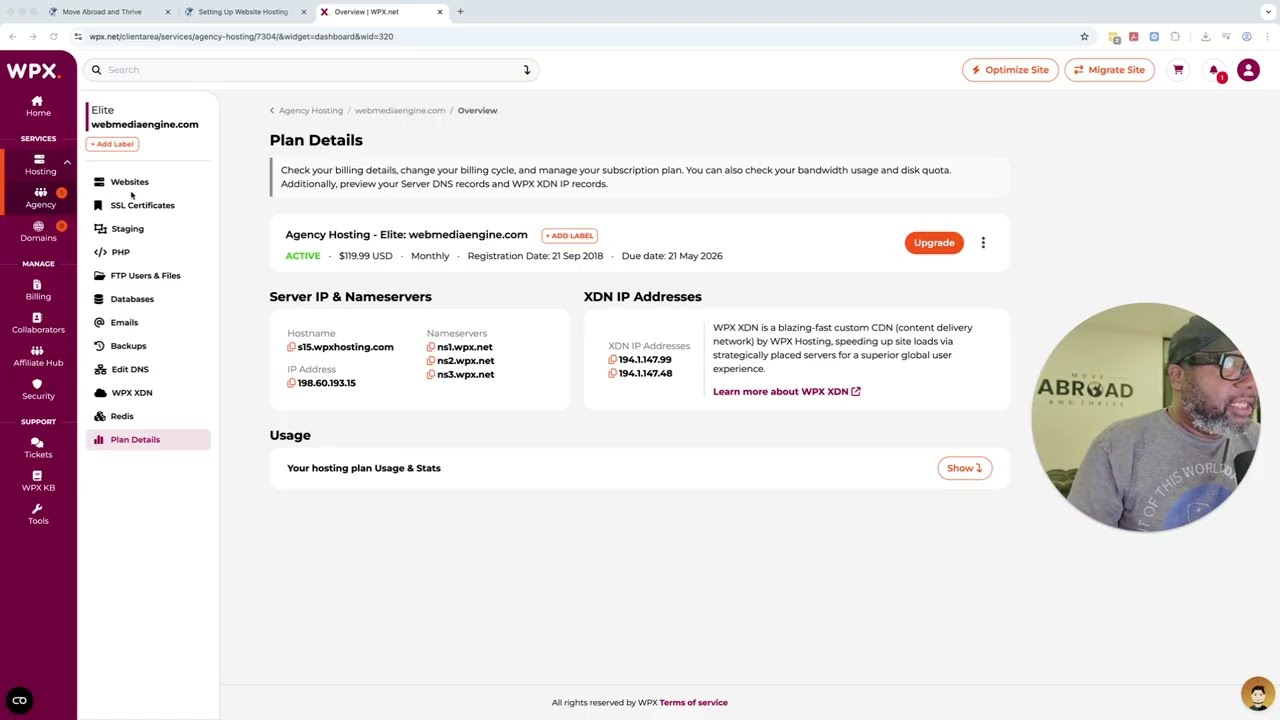
Task: Click Add Label under webmediaengine.com
Action: click(112, 144)
